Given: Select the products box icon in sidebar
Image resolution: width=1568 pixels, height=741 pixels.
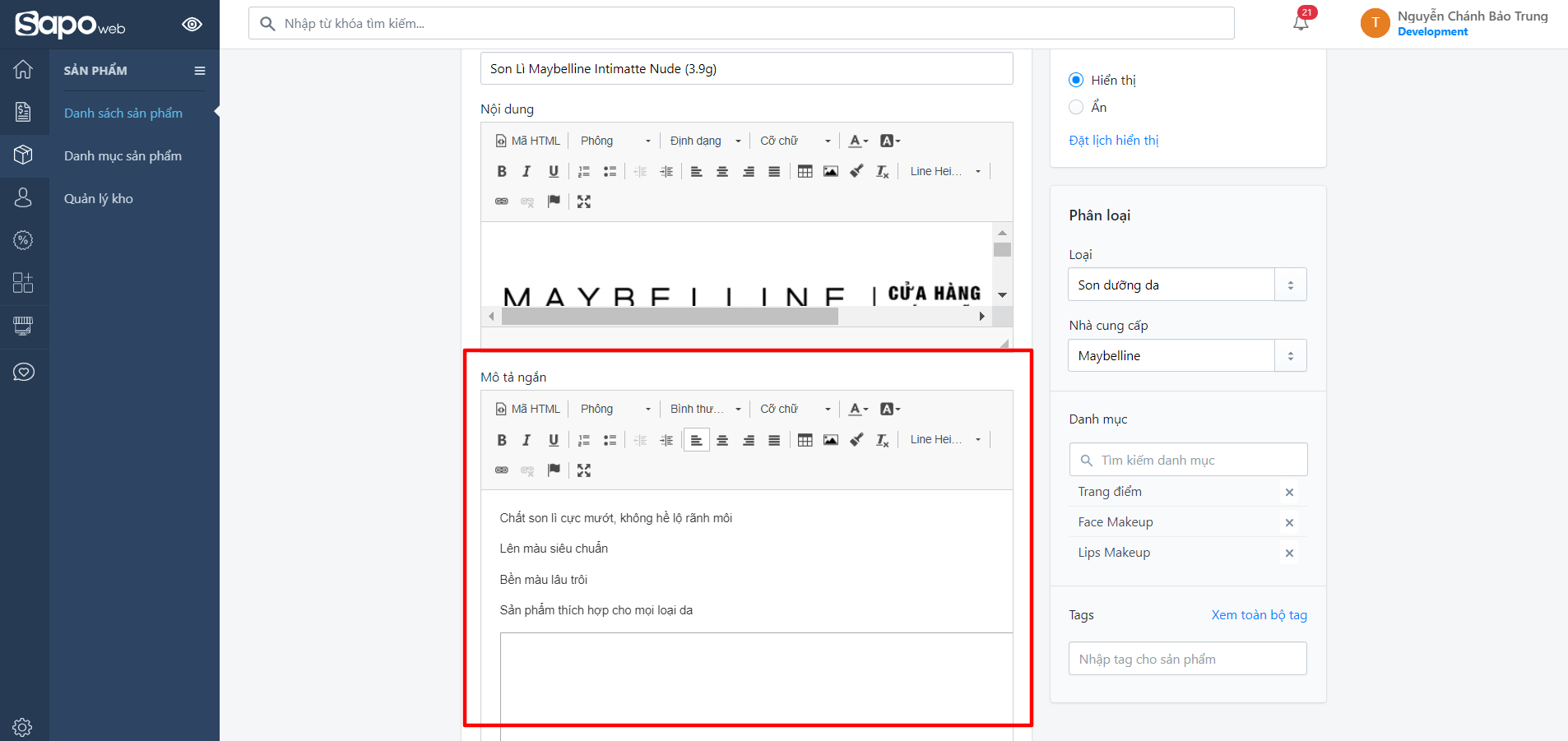Looking at the screenshot, I should [x=23, y=155].
